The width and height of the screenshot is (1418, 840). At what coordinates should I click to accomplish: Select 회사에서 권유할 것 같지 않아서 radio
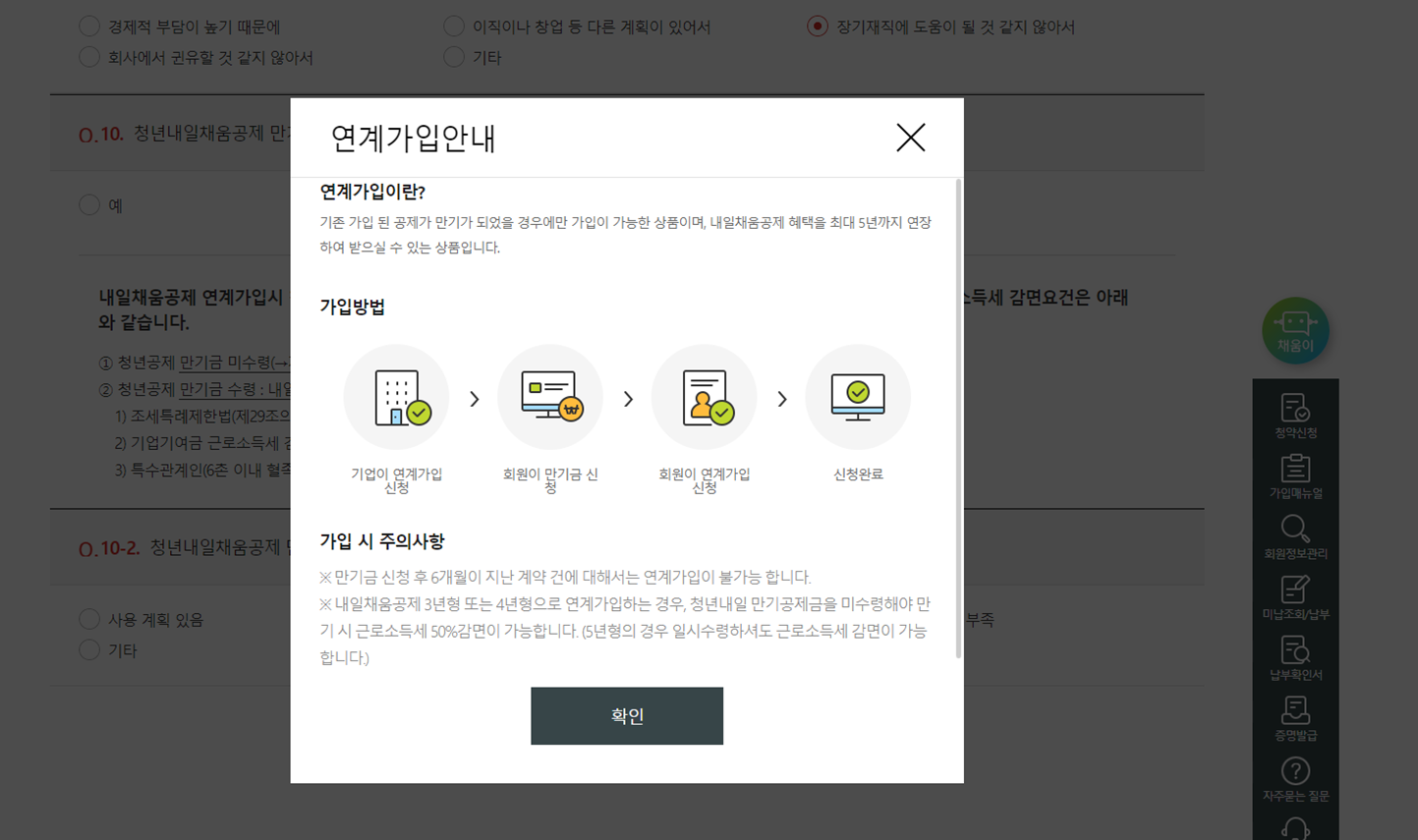point(89,57)
